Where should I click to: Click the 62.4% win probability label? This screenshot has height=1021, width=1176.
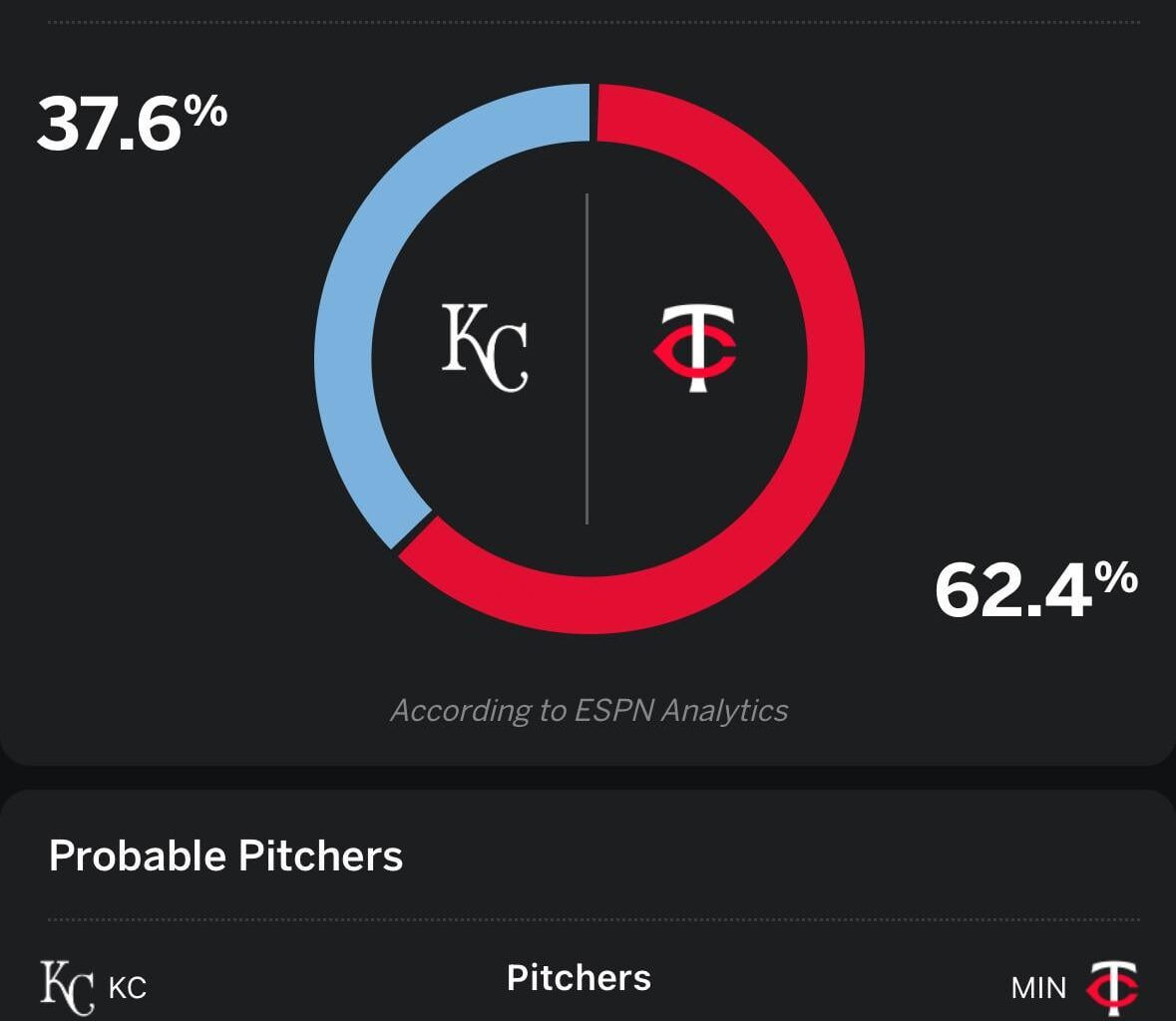(x=1037, y=588)
